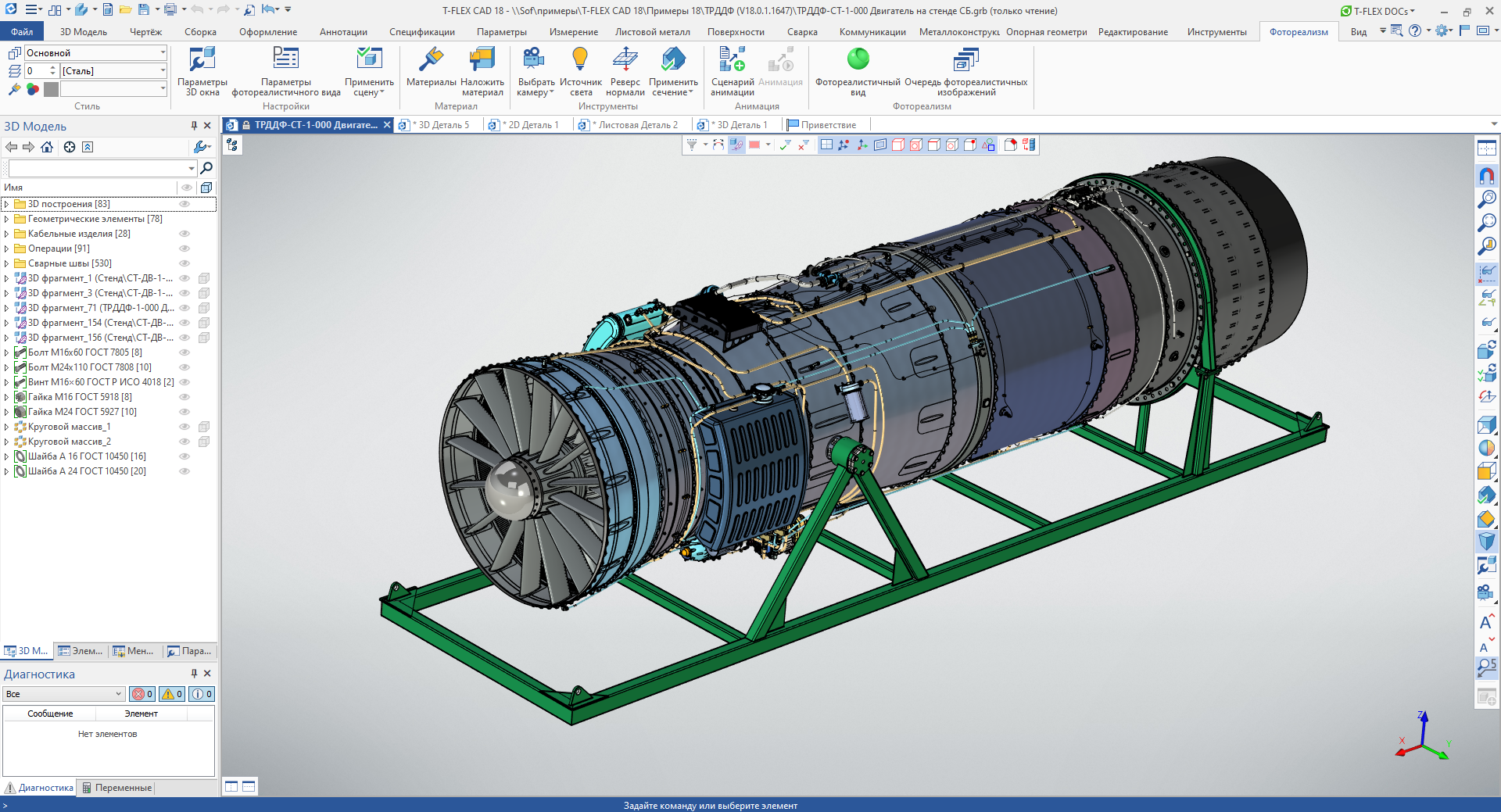The width and height of the screenshot is (1501, 812).
Task: Click the gray color swatch in Стиль
Action: coord(52,89)
